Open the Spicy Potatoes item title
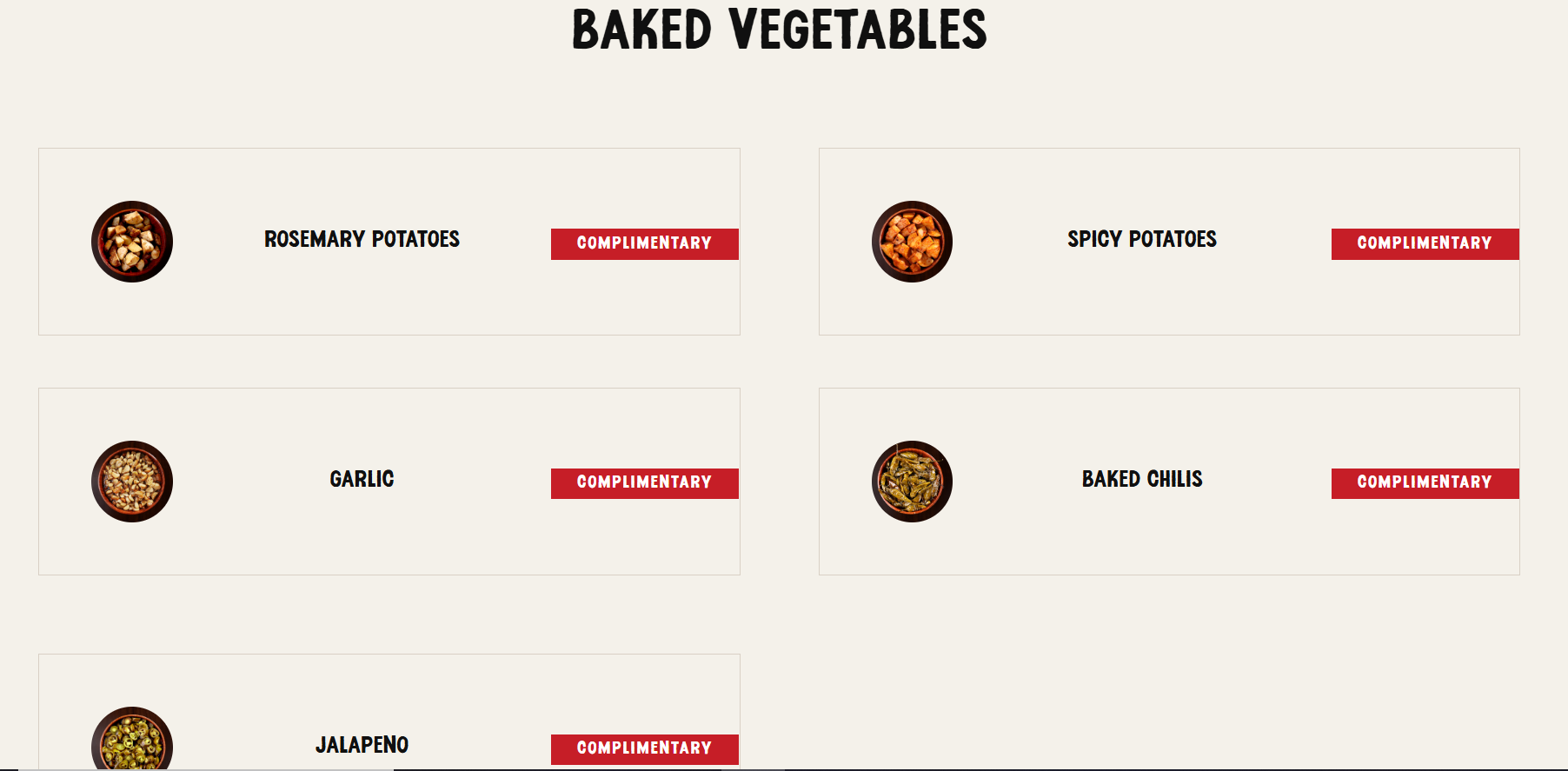The image size is (1568, 771). 1142,239
